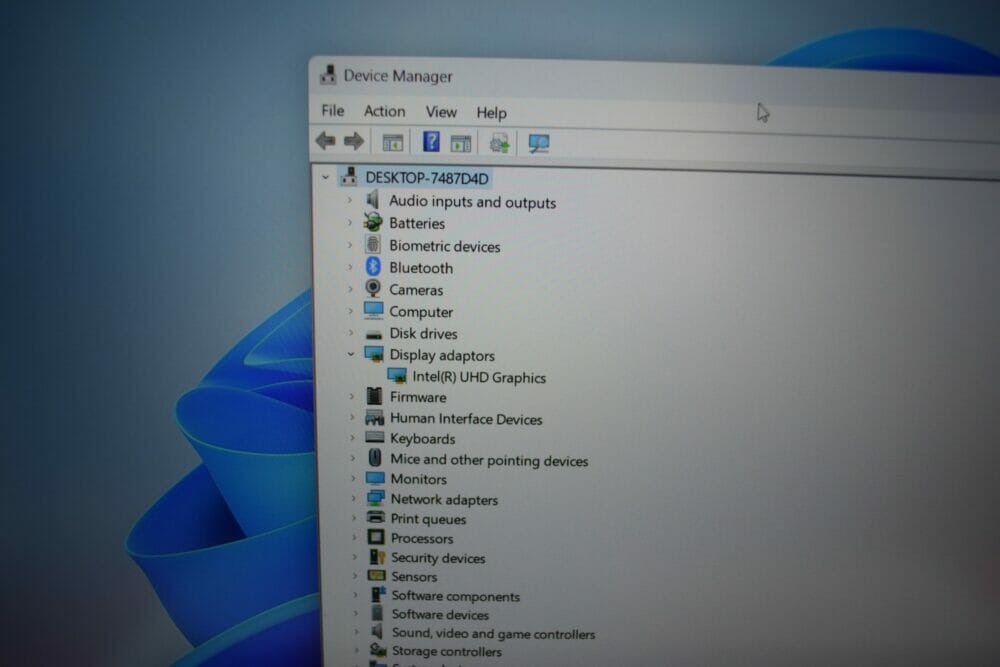The image size is (1000, 667).
Task: Select the Computer category icon
Action: click(374, 311)
